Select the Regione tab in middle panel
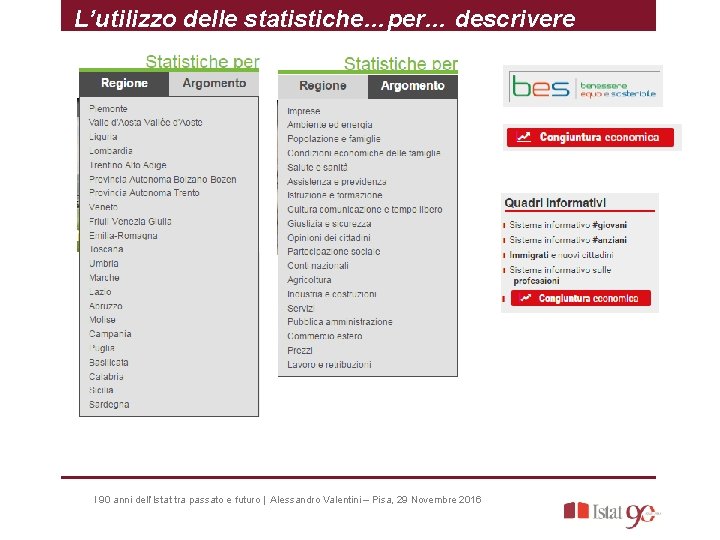This screenshot has width=720, height=540. pyautogui.click(x=322, y=86)
